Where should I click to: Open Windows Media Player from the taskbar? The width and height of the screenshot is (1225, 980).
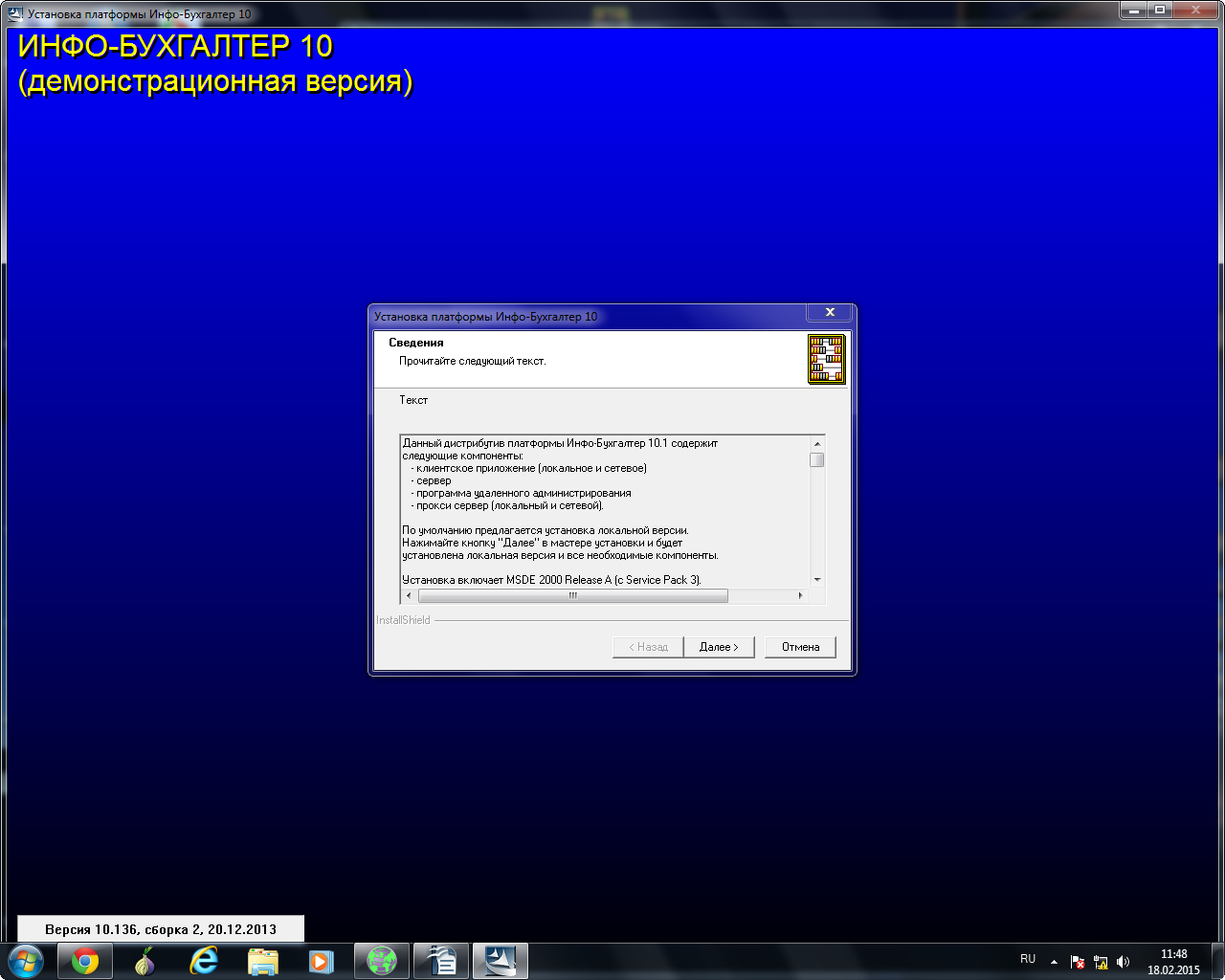322,961
